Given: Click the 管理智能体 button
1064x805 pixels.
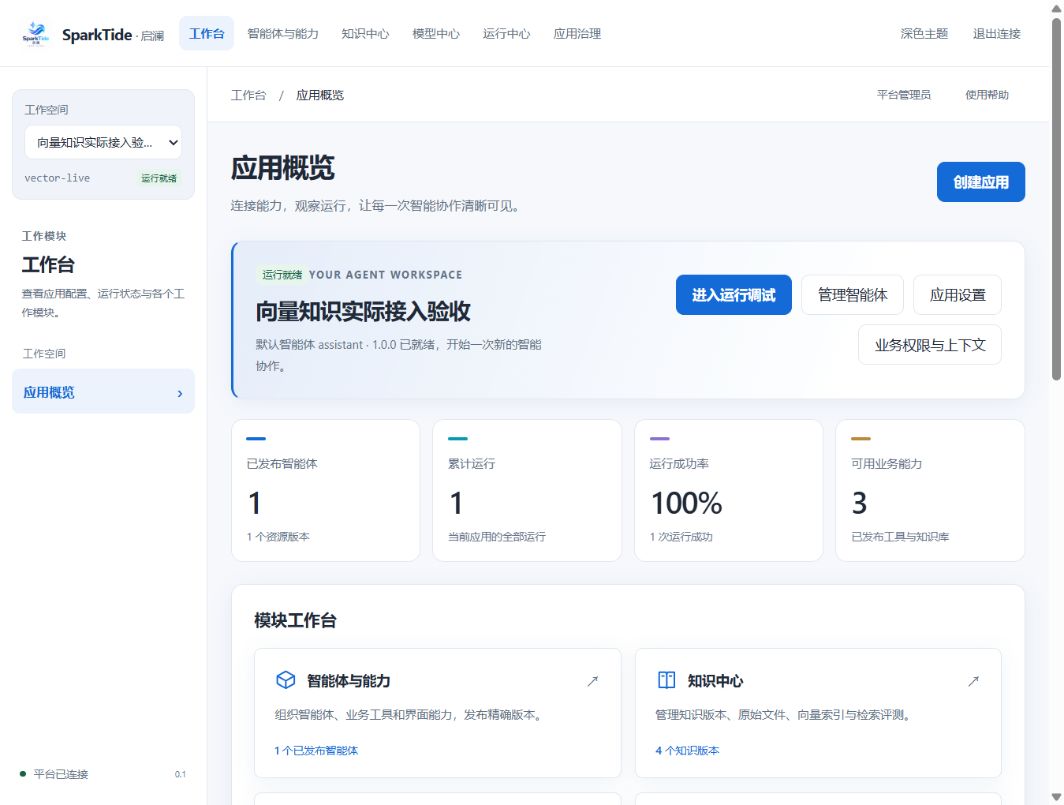Looking at the screenshot, I should coord(852,295).
